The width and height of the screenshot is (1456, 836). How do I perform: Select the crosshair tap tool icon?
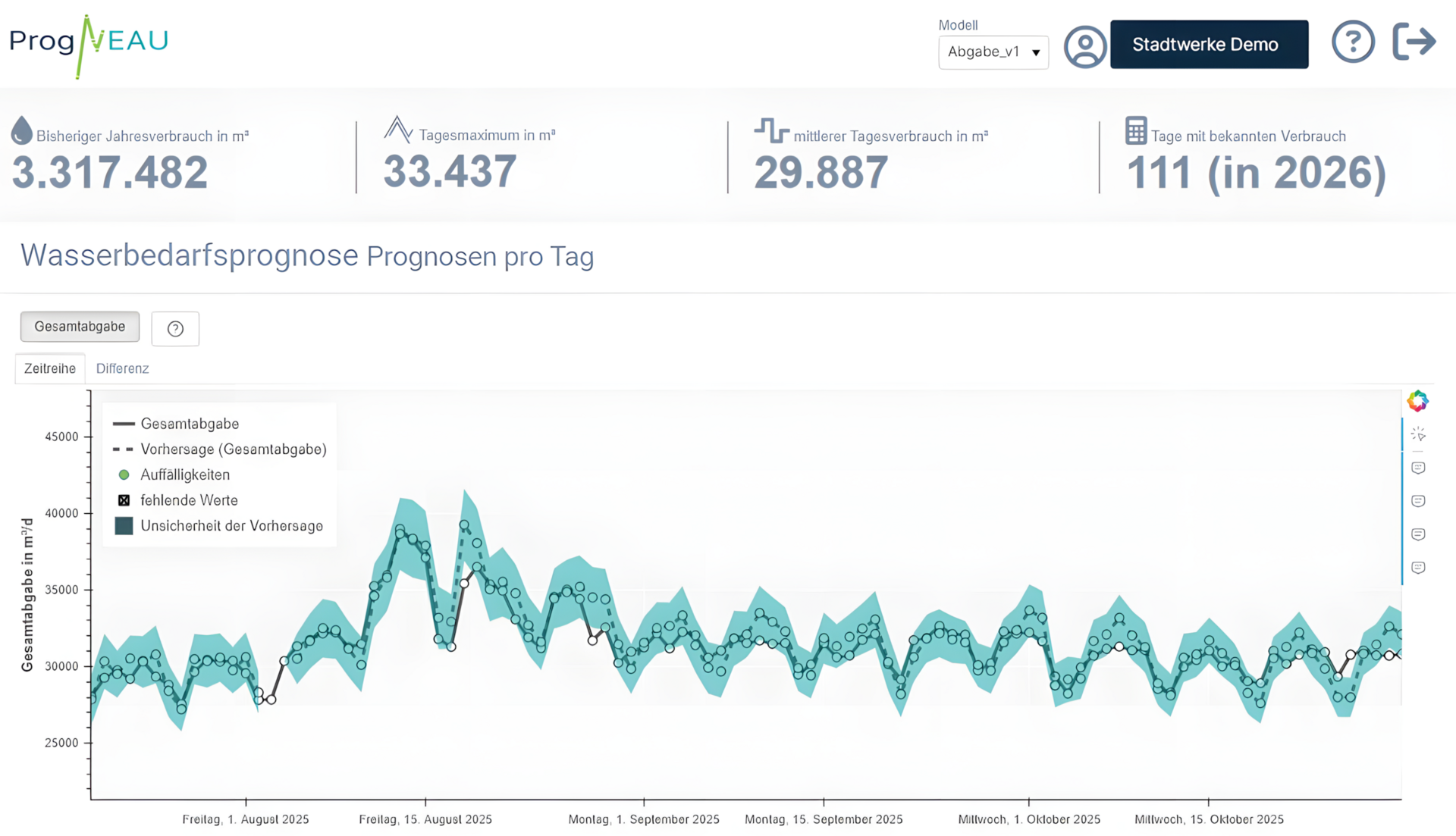(x=1418, y=434)
